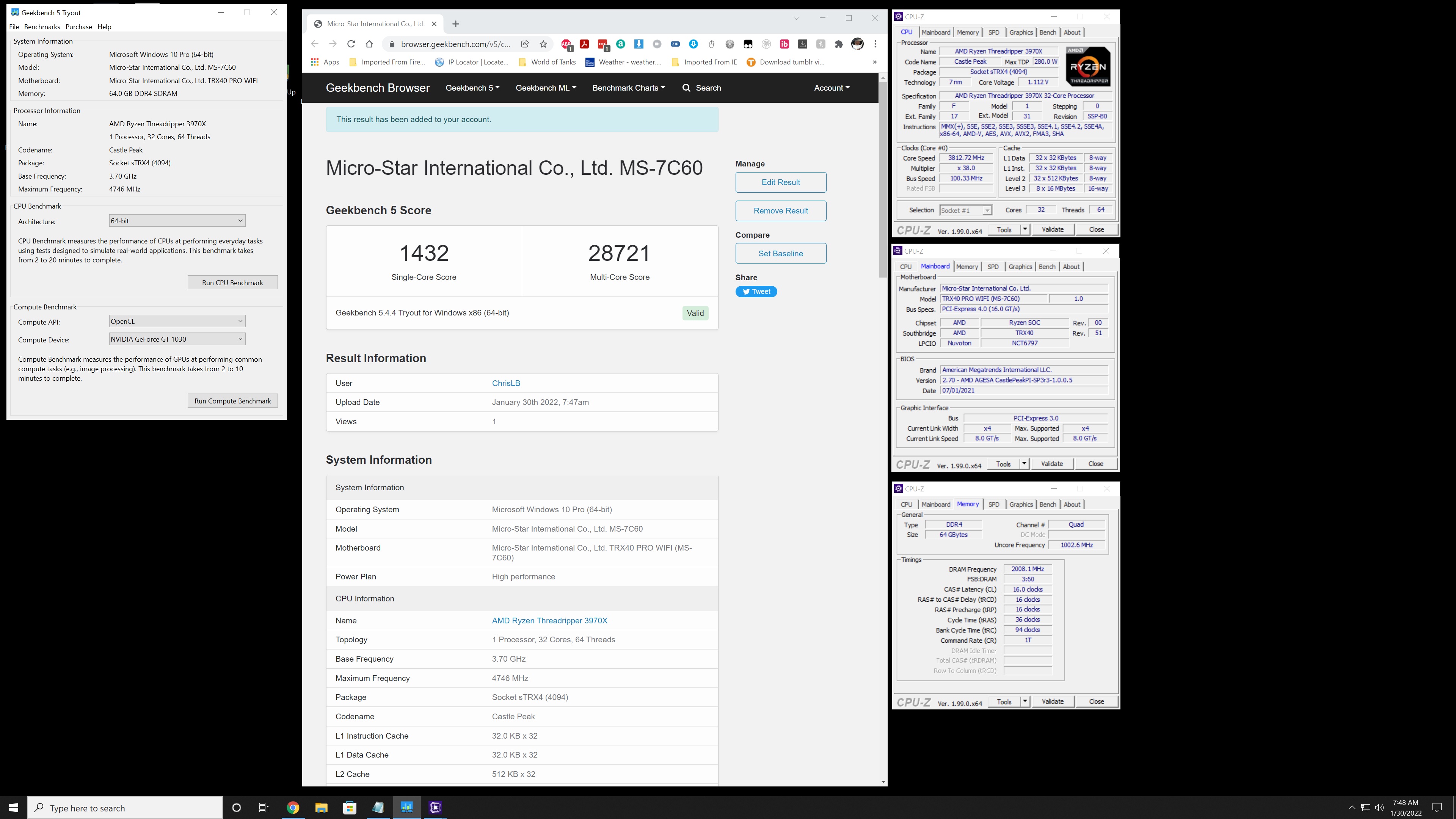Viewport: 1456px width, 819px height.
Task: Open the notification center icon
Action: (1437, 808)
